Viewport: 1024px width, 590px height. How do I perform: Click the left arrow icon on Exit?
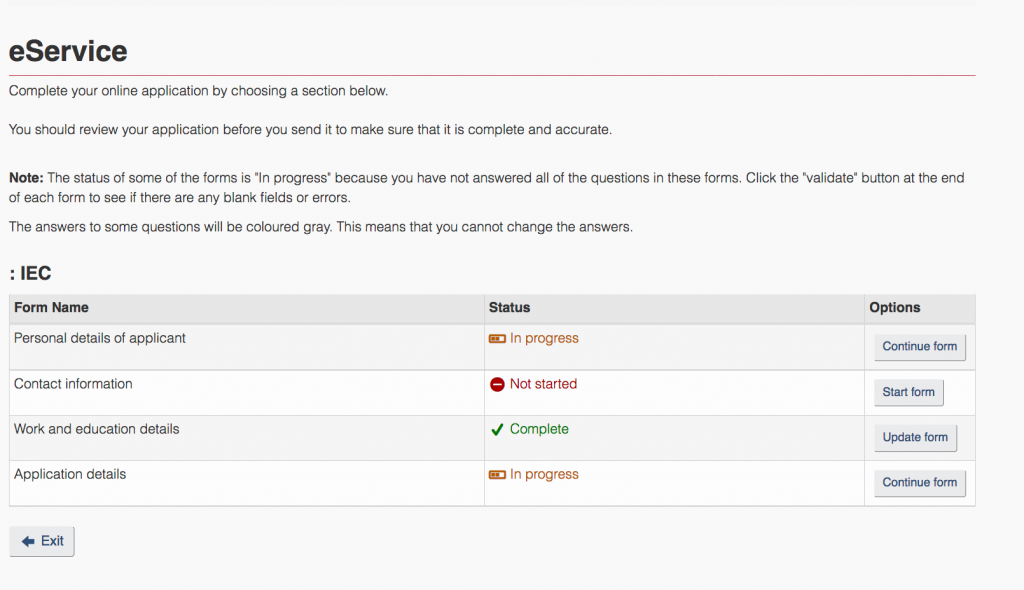28,541
